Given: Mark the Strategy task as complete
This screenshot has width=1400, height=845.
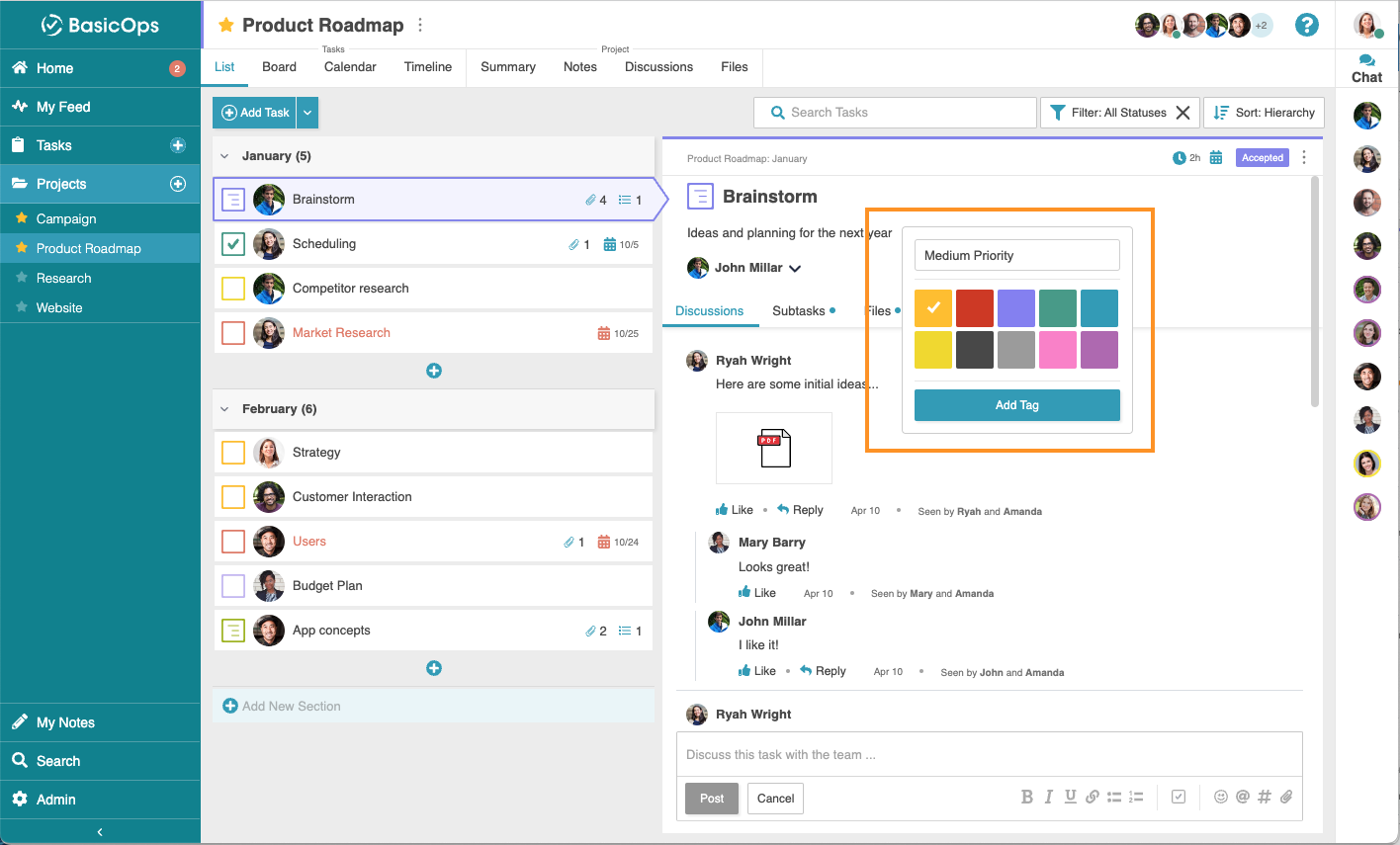Looking at the screenshot, I should click(233, 453).
